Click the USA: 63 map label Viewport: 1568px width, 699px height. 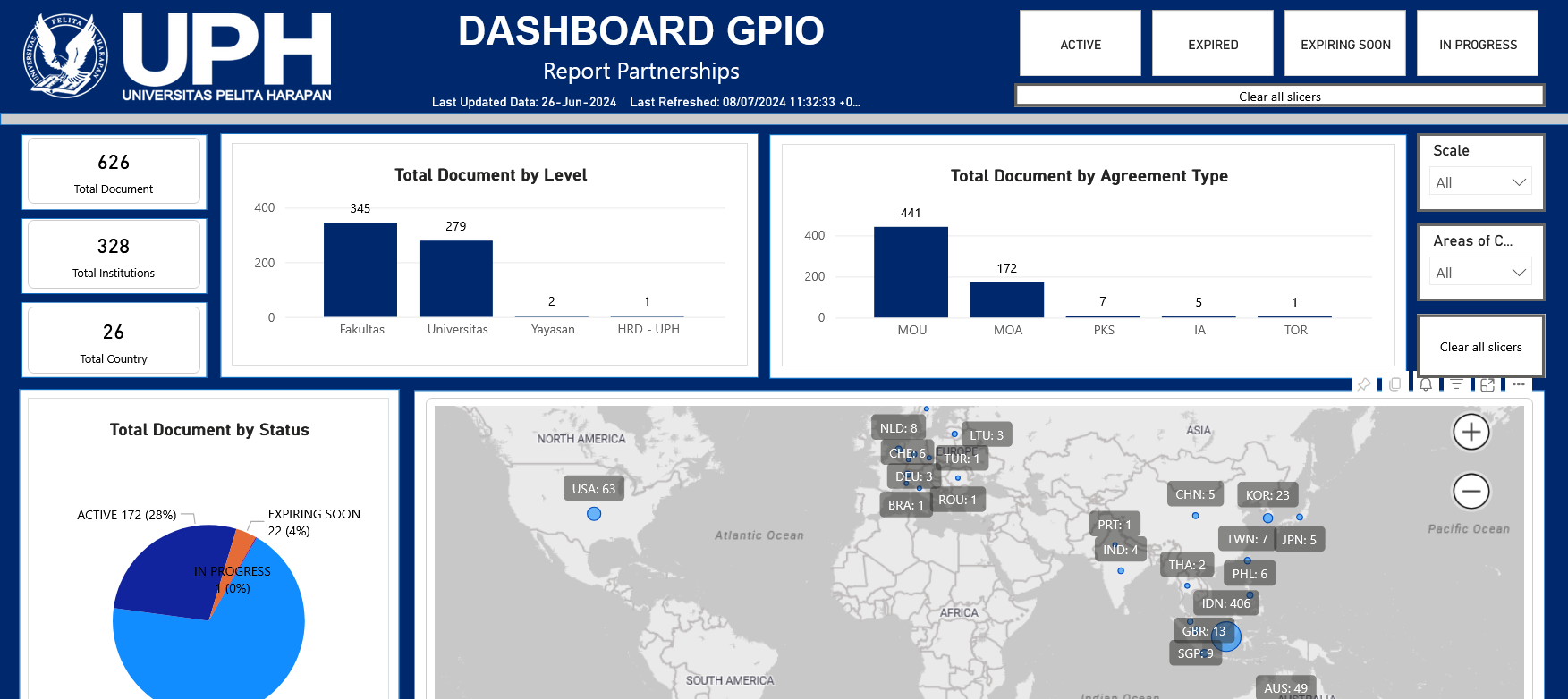[x=594, y=489]
